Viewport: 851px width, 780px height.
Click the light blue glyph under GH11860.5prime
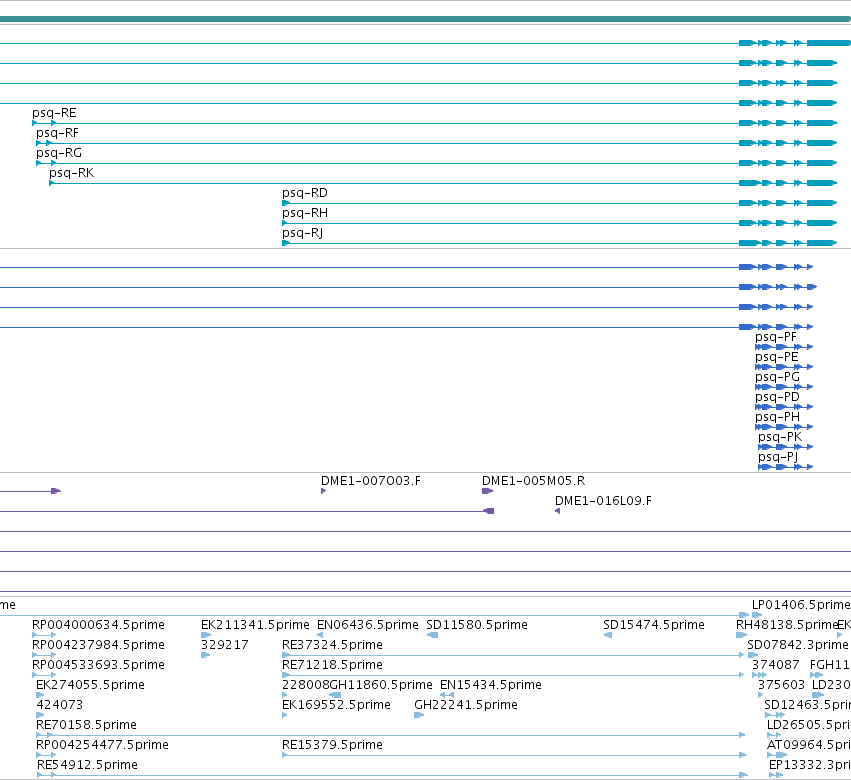(335, 695)
